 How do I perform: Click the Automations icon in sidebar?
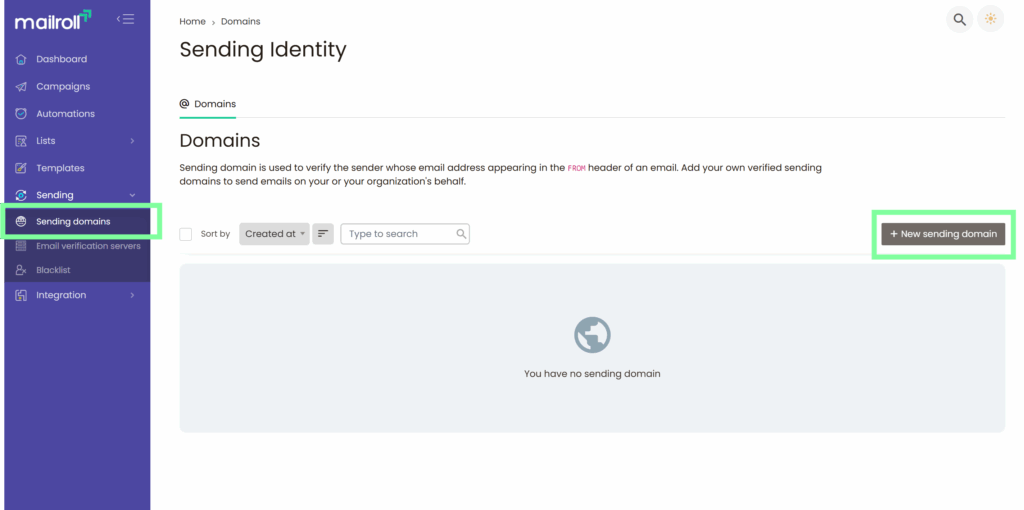[22, 114]
